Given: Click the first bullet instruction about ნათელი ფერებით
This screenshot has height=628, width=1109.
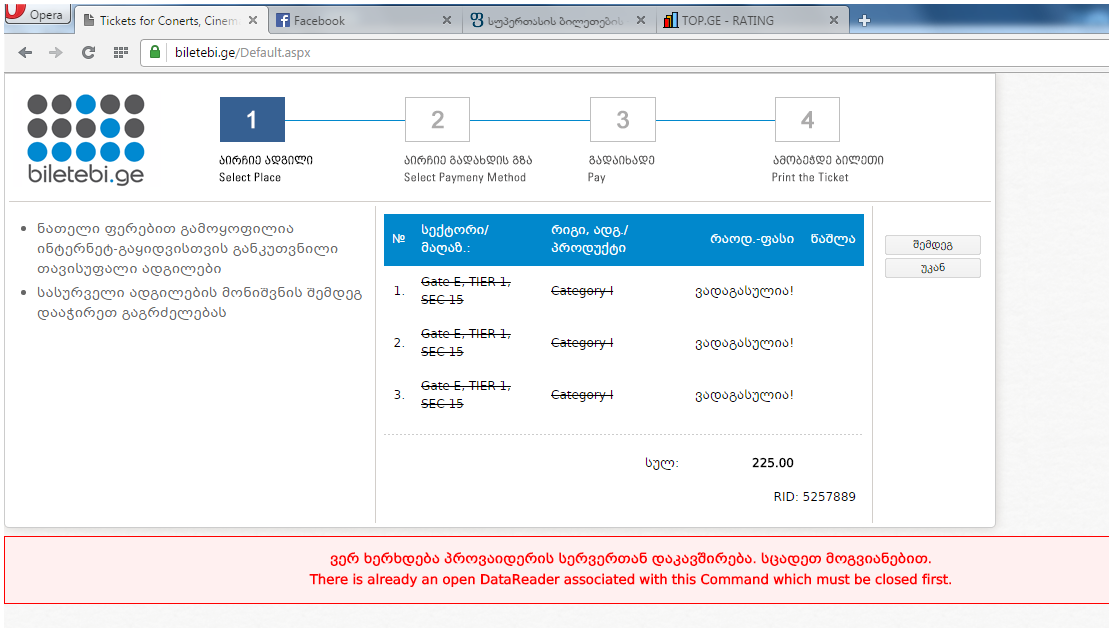Looking at the screenshot, I should (188, 249).
